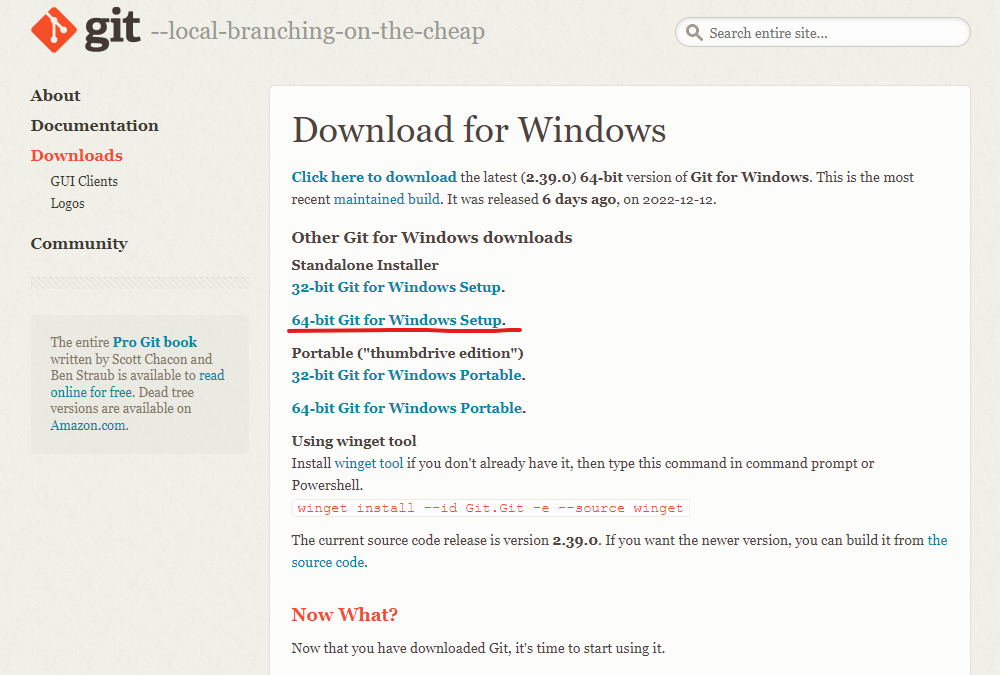Click the 'Portable ("thumbdrive edition")' subheading
This screenshot has height=675, width=1000.
[408, 353]
